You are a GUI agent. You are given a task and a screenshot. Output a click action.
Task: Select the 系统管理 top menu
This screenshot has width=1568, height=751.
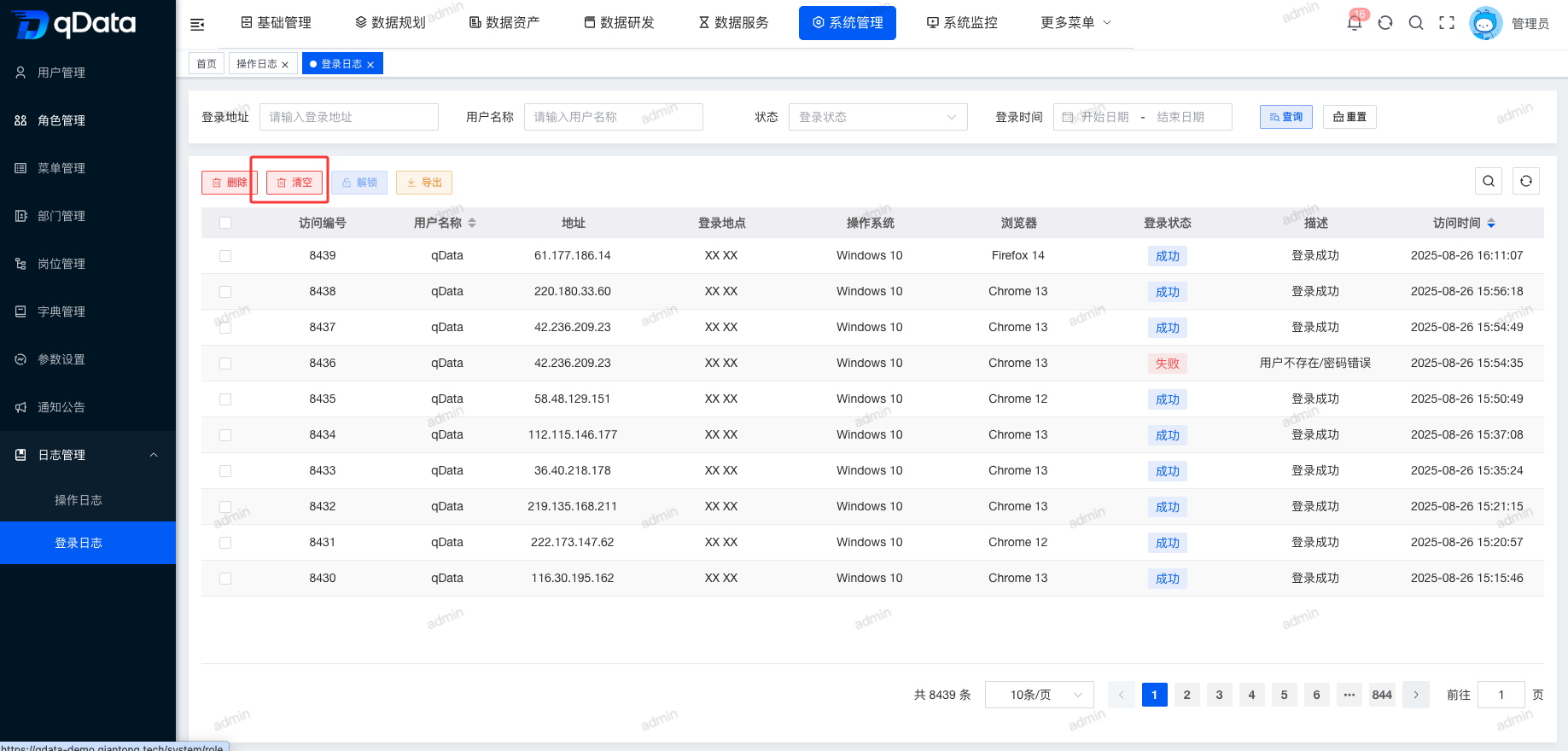(x=848, y=23)
